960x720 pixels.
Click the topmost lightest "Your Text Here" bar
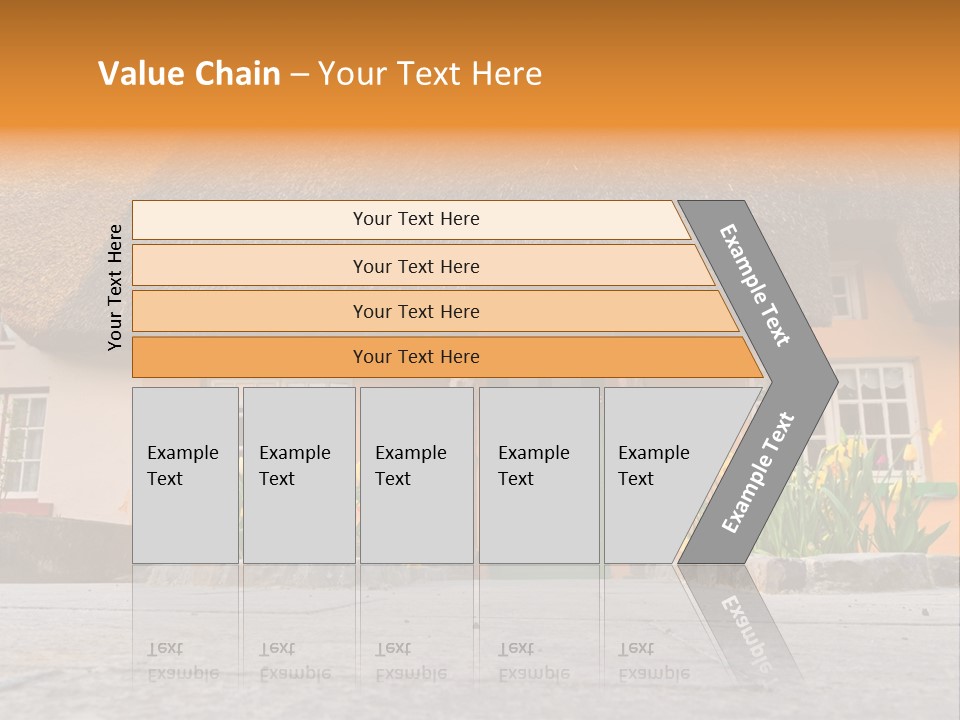[x=416, y=219]
